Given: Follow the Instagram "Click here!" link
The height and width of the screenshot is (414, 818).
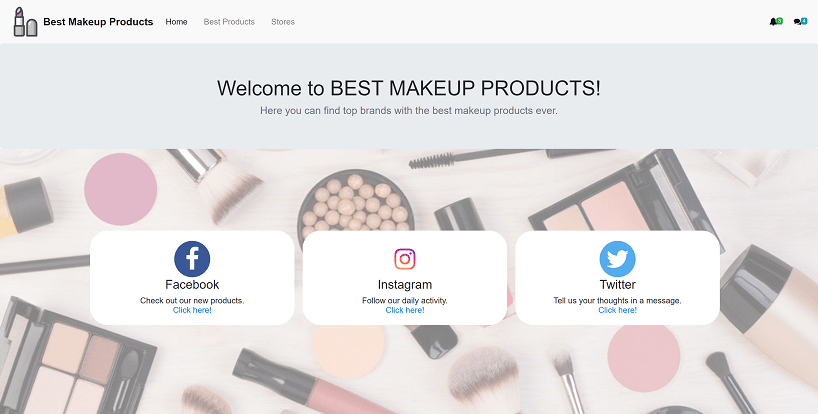Looking at the screenshot, I should (x=405, y=310).
